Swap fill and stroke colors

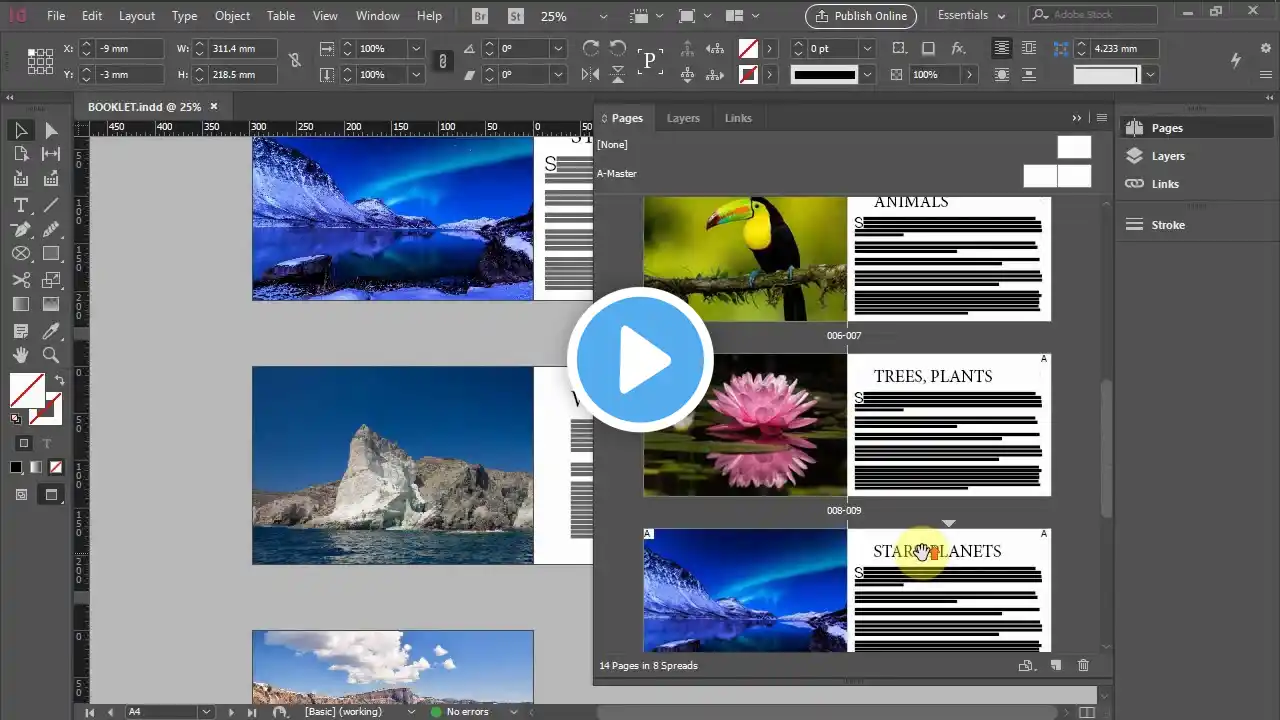tap(59, 380)
